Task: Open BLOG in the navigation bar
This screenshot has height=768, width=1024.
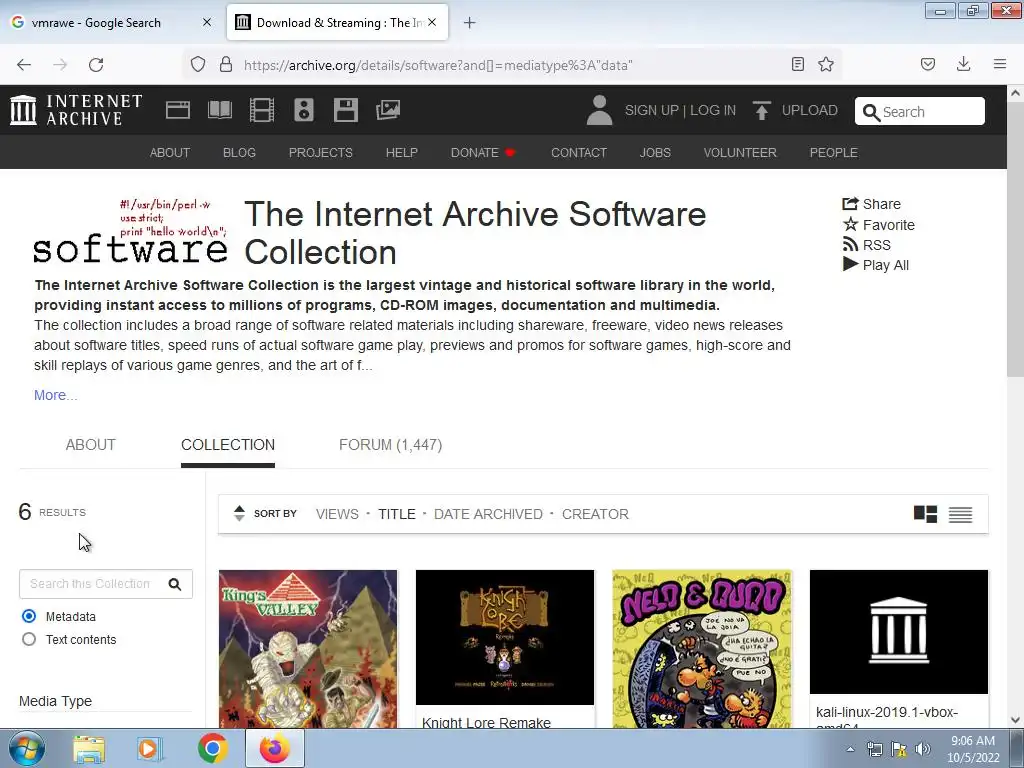Action: 239,152
